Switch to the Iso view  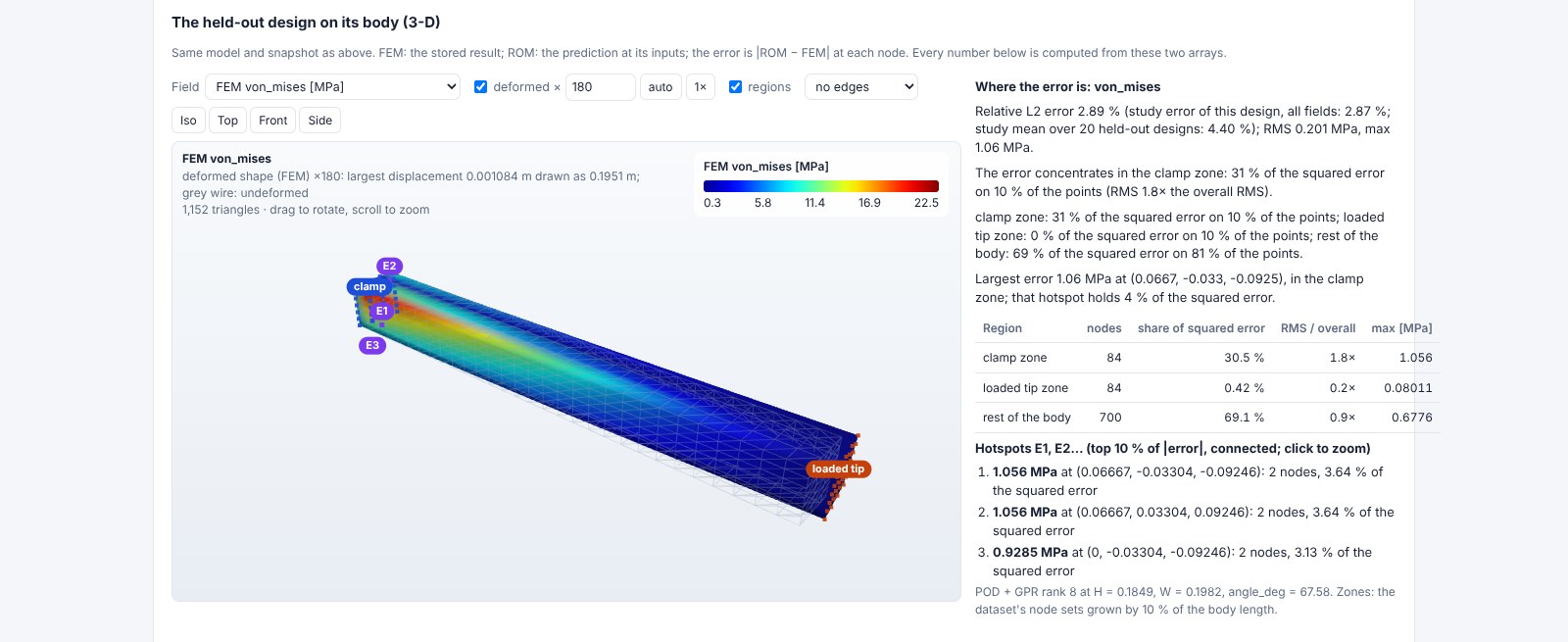188,121
